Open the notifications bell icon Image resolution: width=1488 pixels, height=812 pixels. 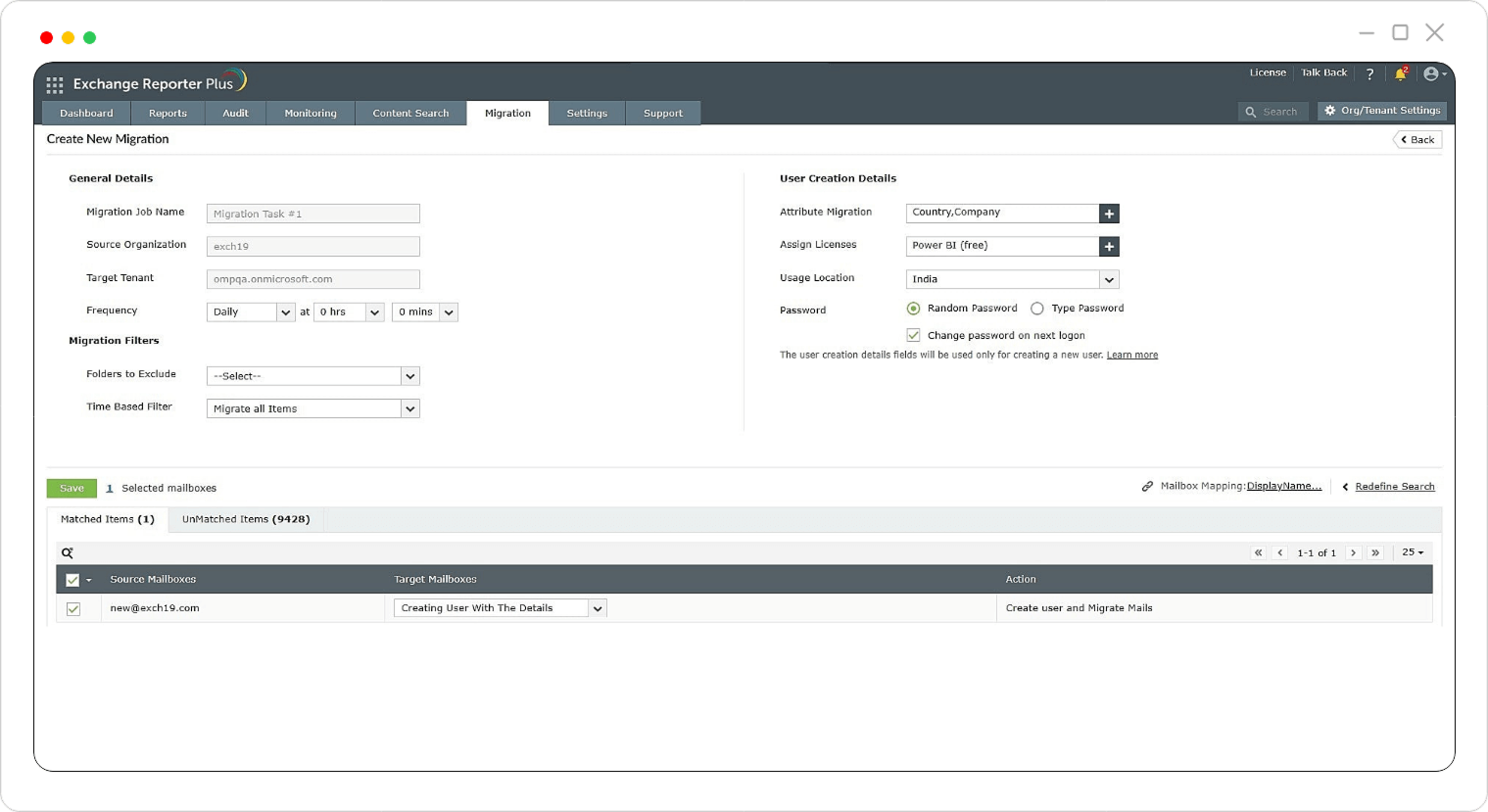click(x=1401, y=74)
